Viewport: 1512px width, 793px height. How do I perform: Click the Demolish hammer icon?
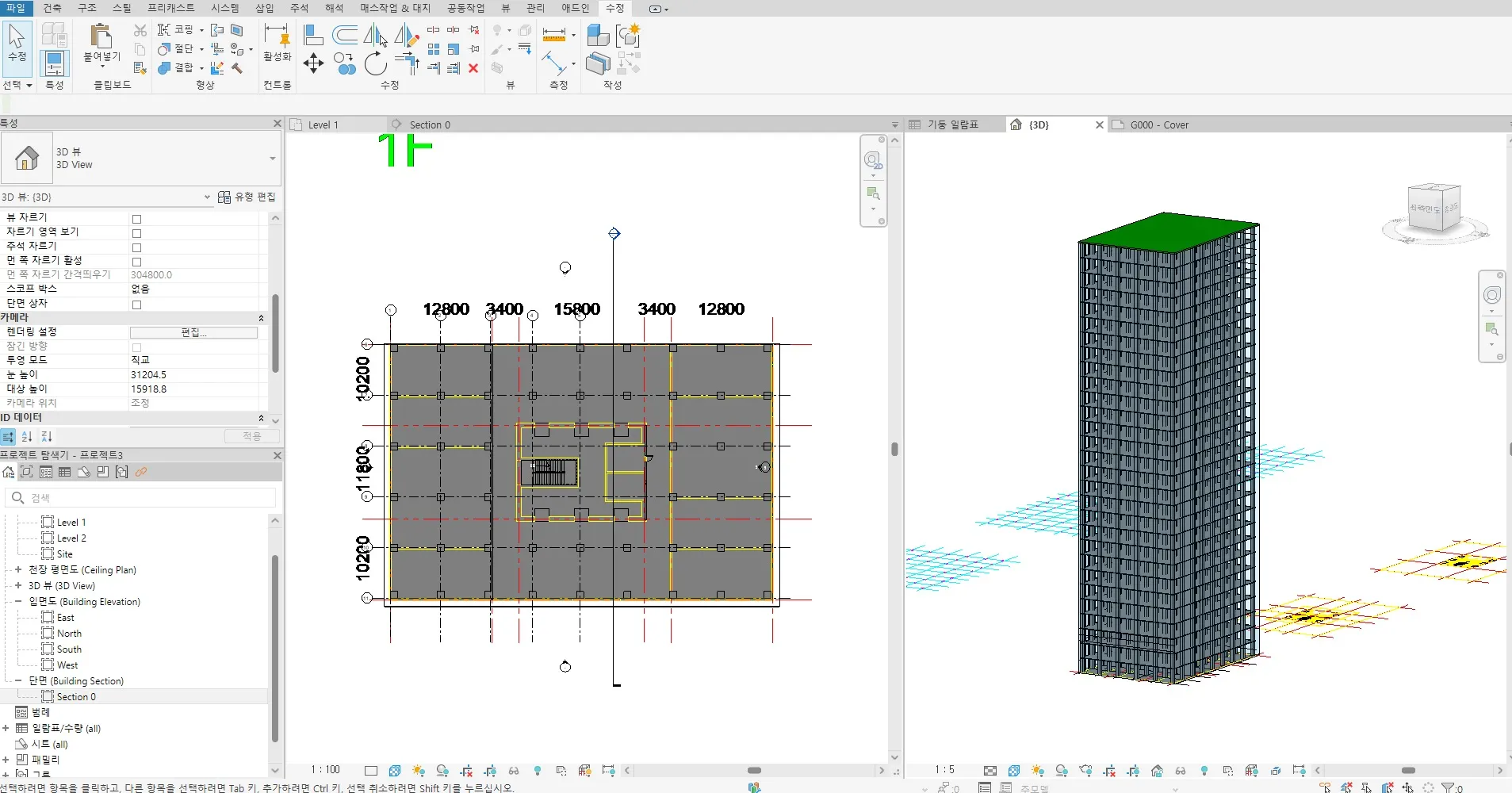pos(237,68)
